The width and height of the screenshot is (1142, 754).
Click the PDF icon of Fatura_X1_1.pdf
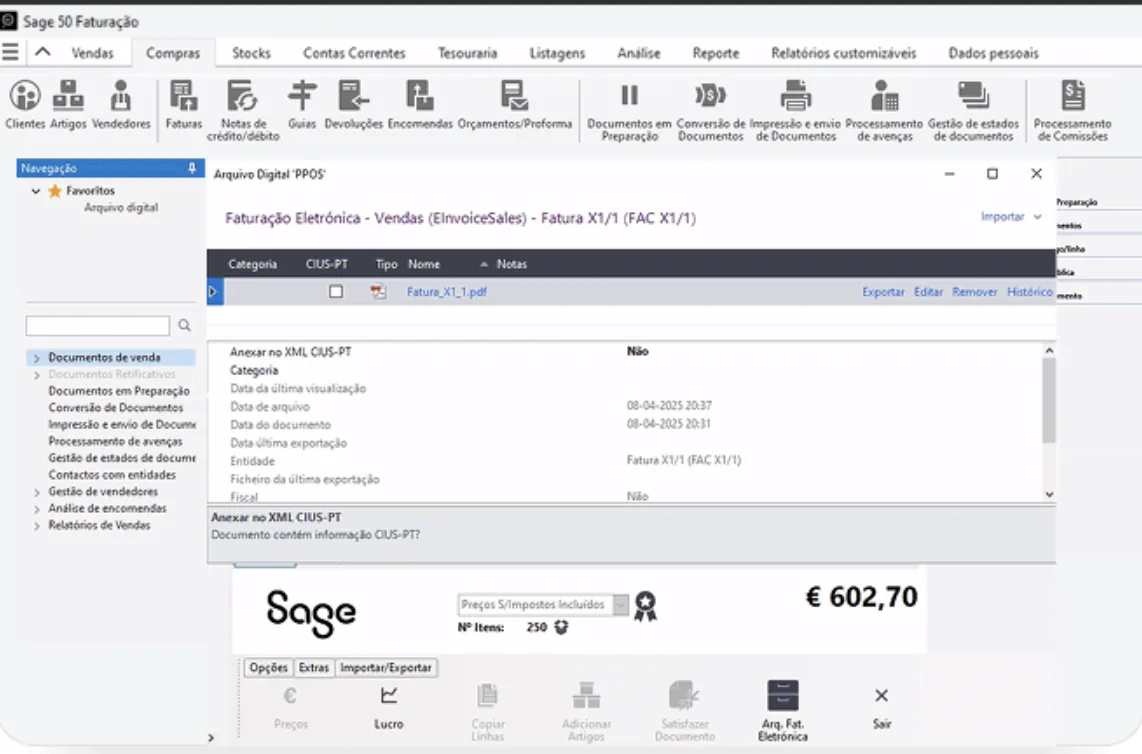378,292
